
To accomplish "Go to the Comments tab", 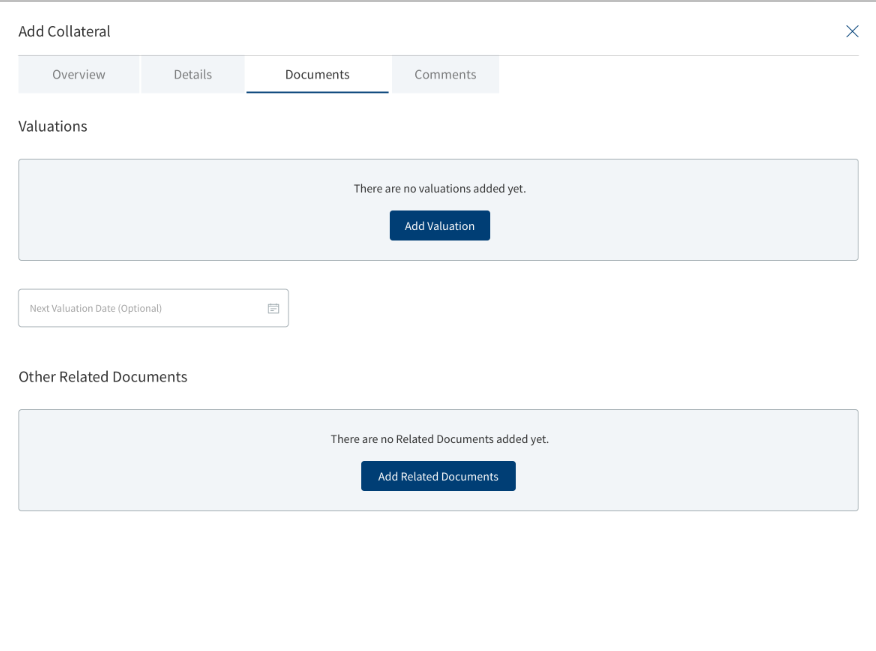I will click(445, 74).
